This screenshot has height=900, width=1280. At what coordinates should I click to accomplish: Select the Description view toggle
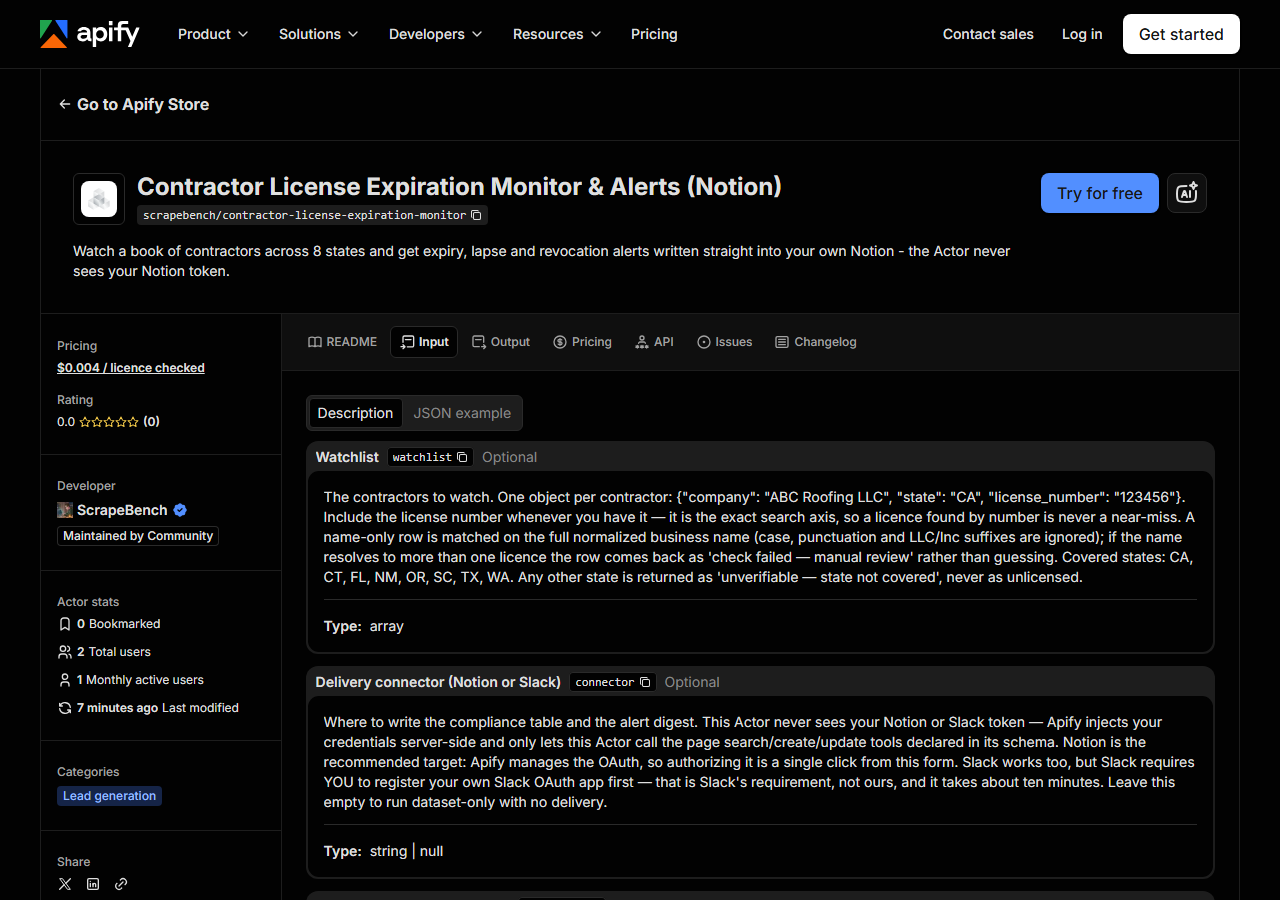[355, 413]
